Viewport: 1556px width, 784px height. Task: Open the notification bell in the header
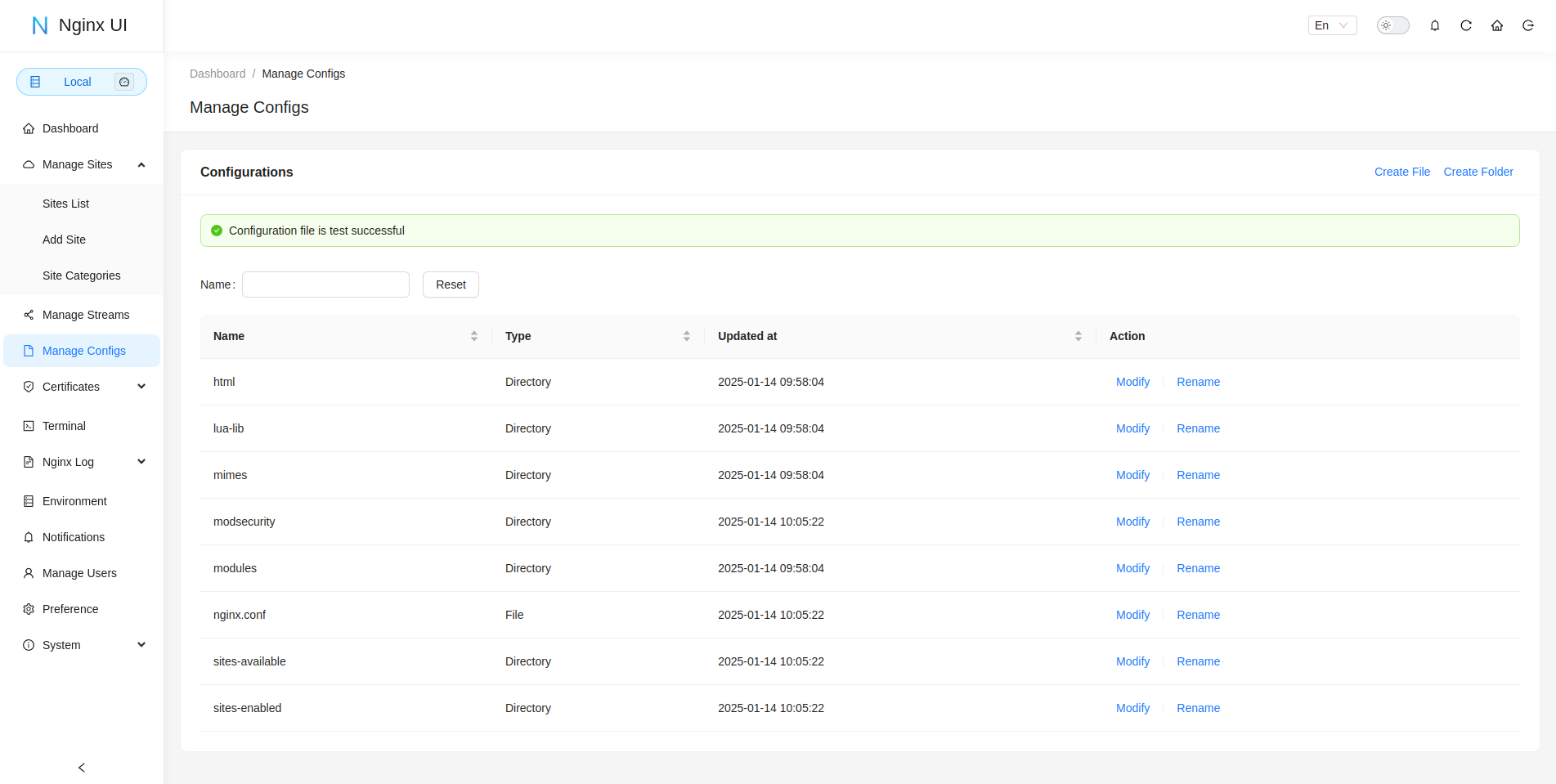click(x=1435, y=25)
